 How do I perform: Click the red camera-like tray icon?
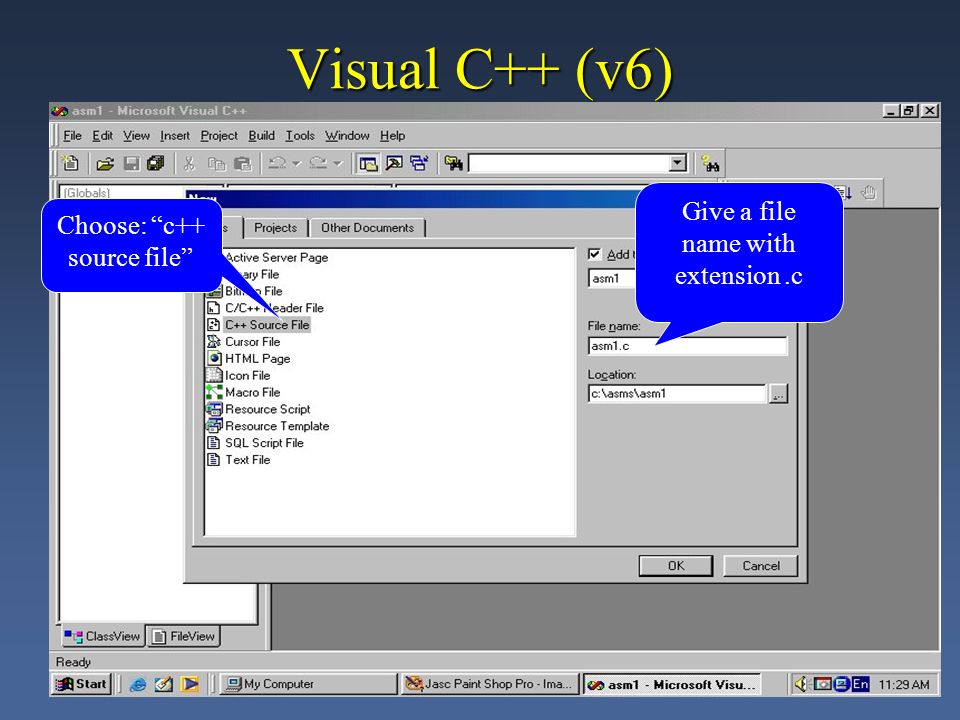(x=822, y=684)
